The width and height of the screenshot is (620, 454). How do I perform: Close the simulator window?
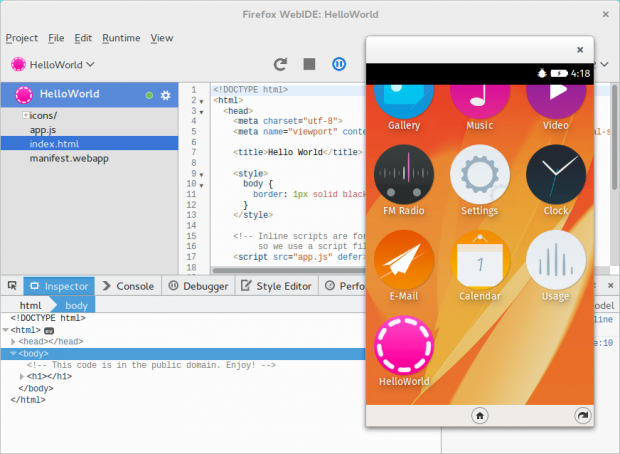[x=580, y=49]
